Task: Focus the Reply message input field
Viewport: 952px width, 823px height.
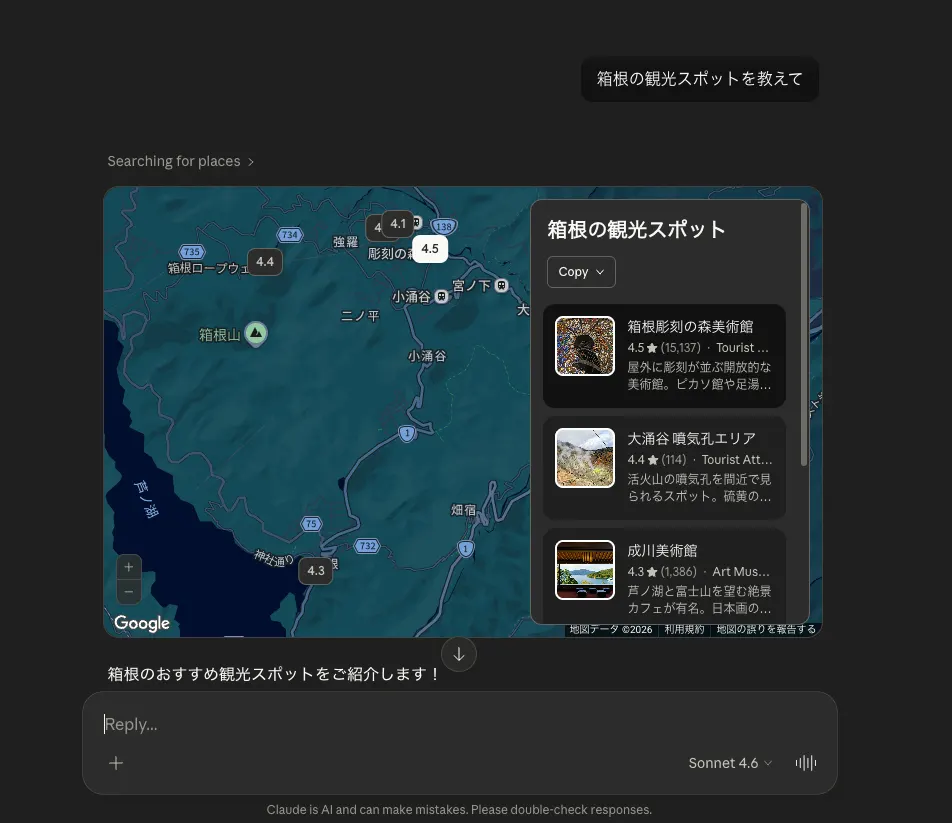Action: (x=460, y=724)
